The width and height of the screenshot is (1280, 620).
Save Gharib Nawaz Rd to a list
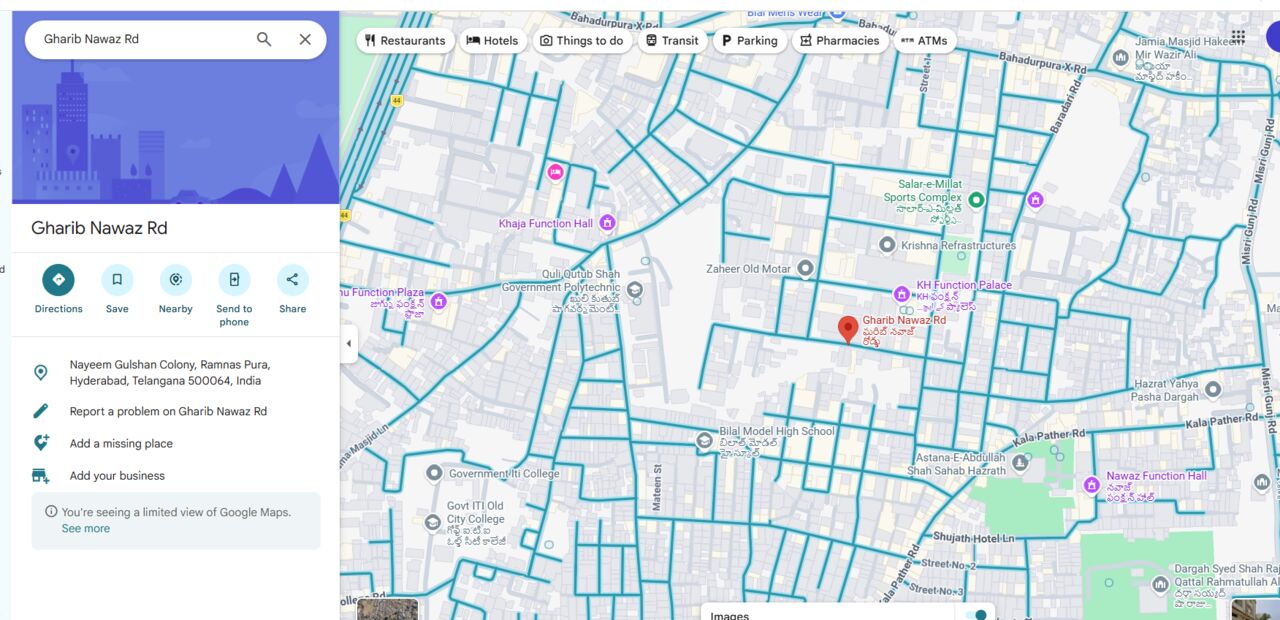[117, 280]
